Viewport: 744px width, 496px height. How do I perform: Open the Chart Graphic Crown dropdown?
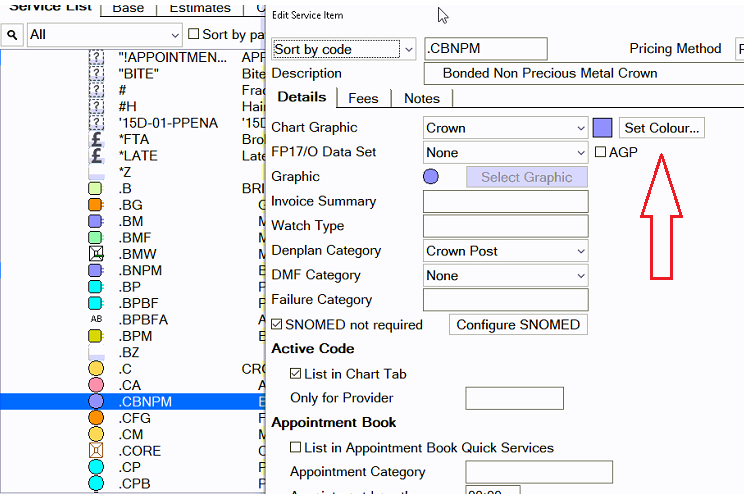(x=505, y=128)
